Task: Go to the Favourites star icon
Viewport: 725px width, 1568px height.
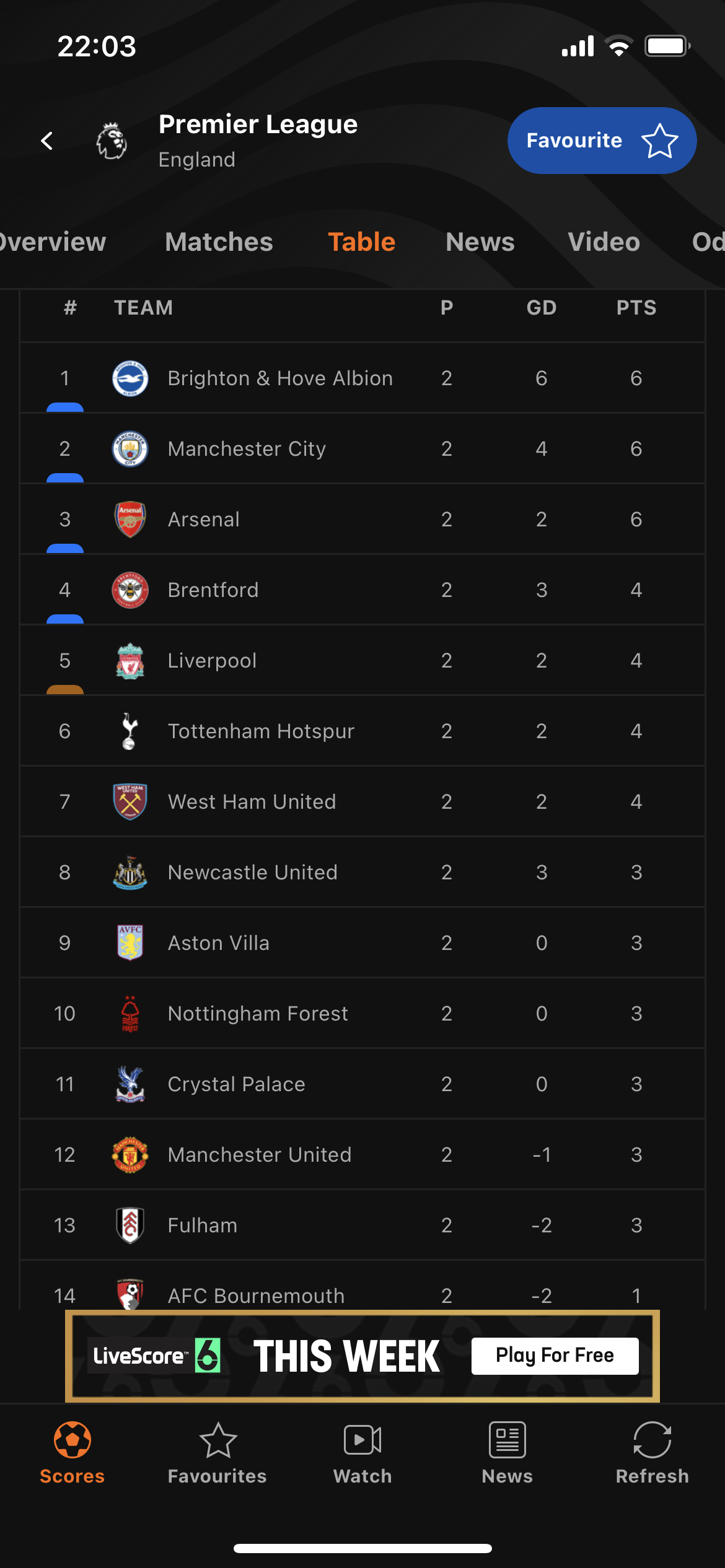Action: pos(217,1440)
